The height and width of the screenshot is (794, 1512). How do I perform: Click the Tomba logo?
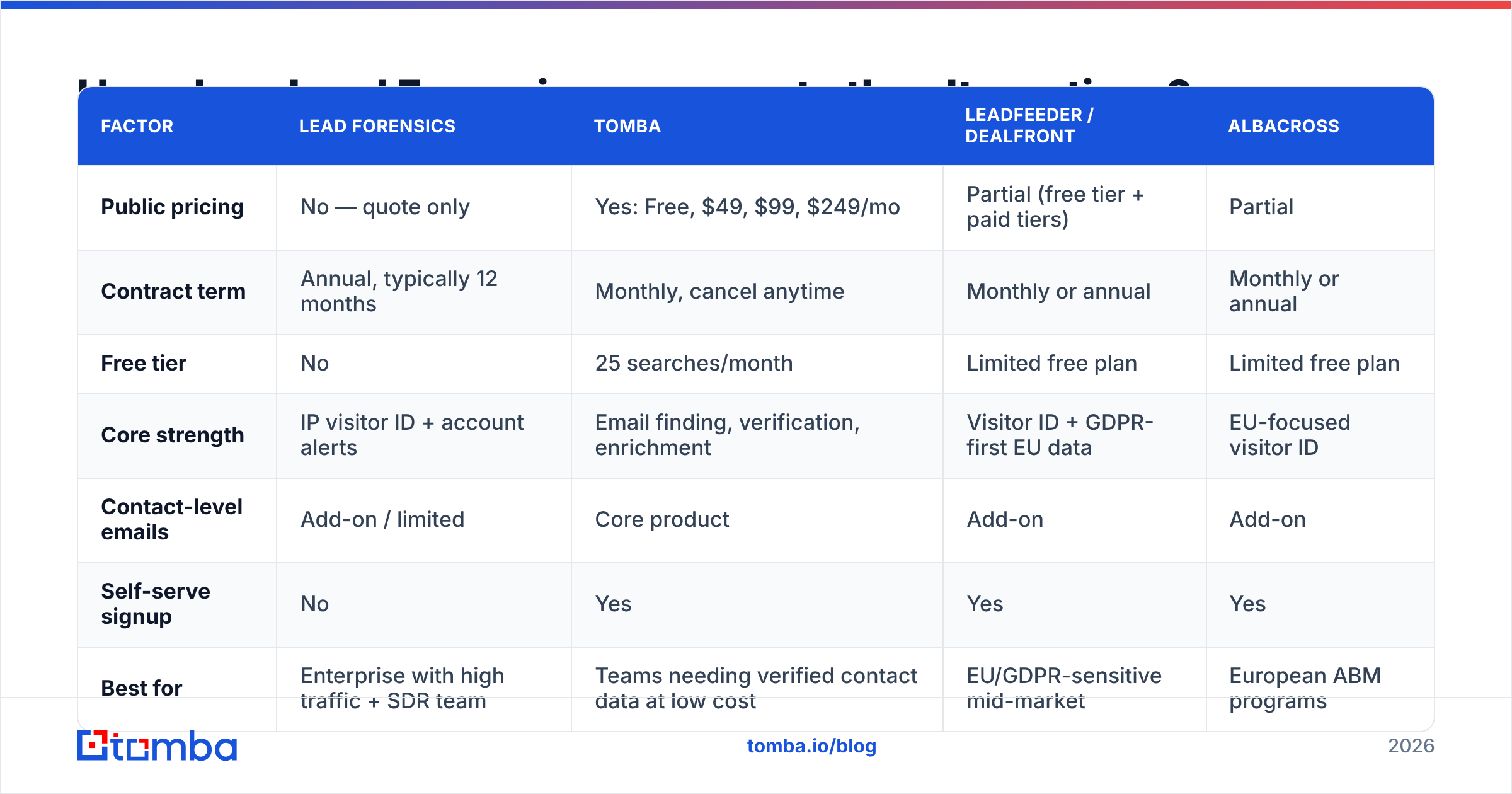point(157,745)
